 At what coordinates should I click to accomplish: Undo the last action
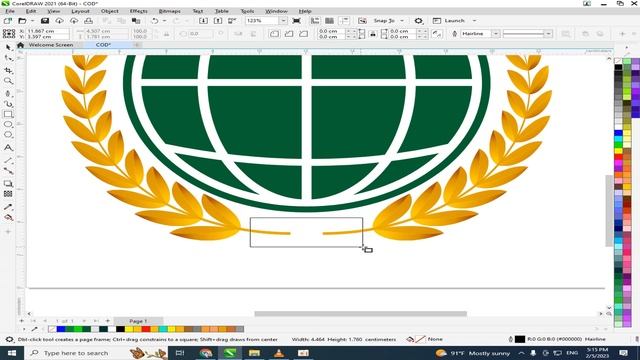pos(155,21)
